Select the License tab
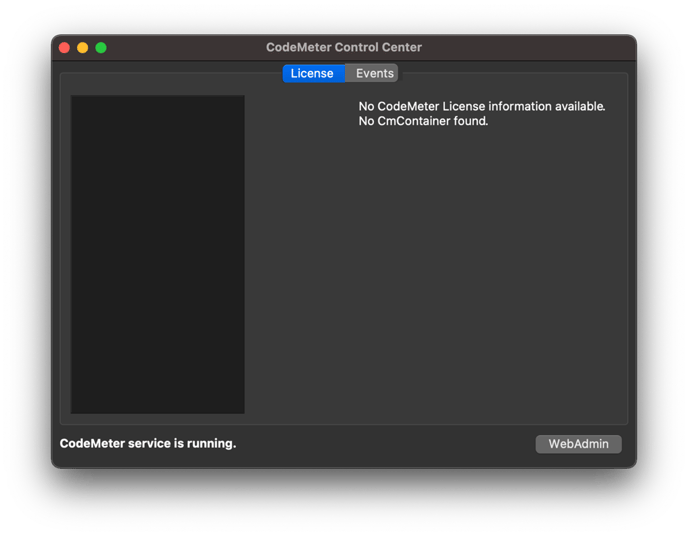Image resolution: width=688 pixels, height=536 pixels. pos(313,73)
